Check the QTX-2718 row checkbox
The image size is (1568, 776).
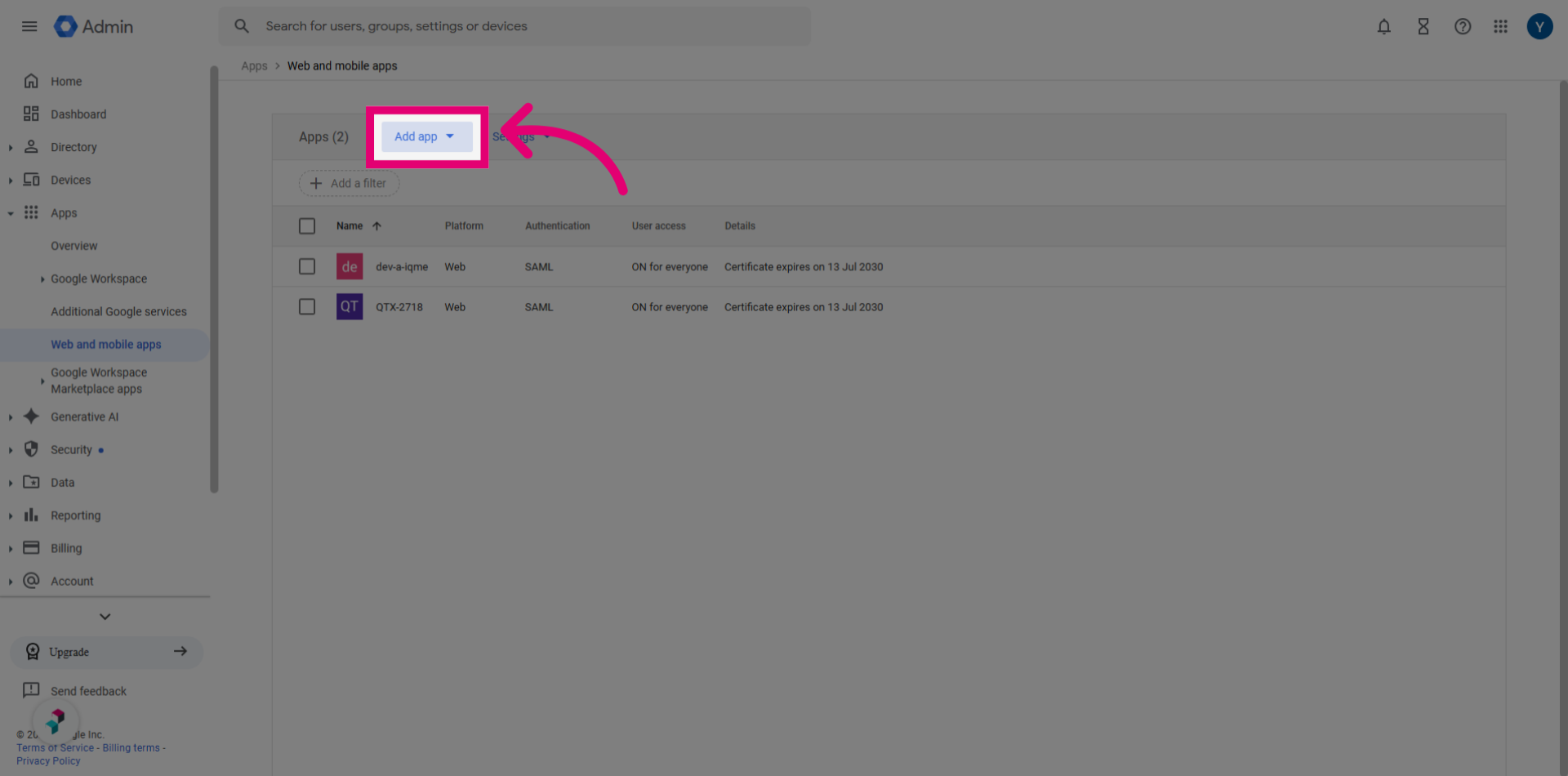click(307, 306)
